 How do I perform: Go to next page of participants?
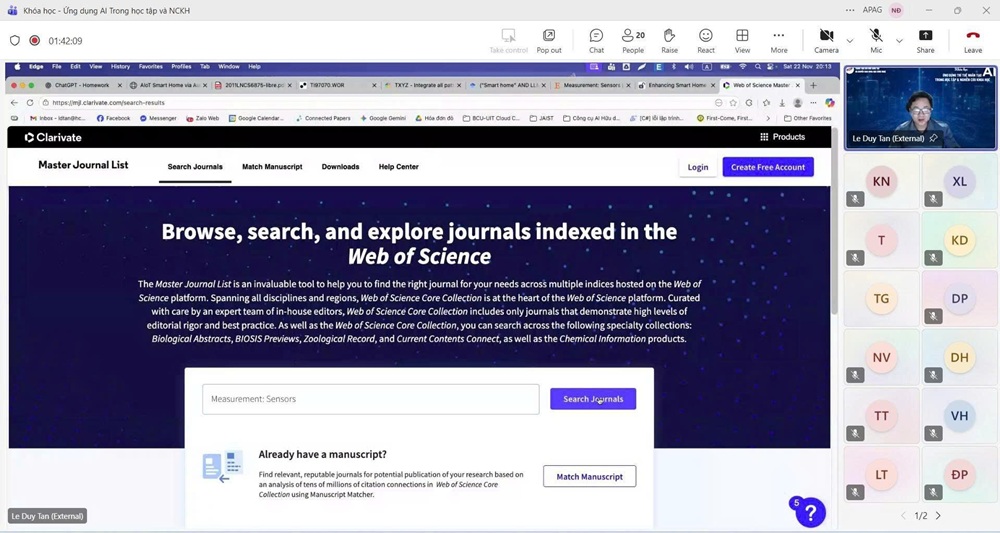coord(938,516)
